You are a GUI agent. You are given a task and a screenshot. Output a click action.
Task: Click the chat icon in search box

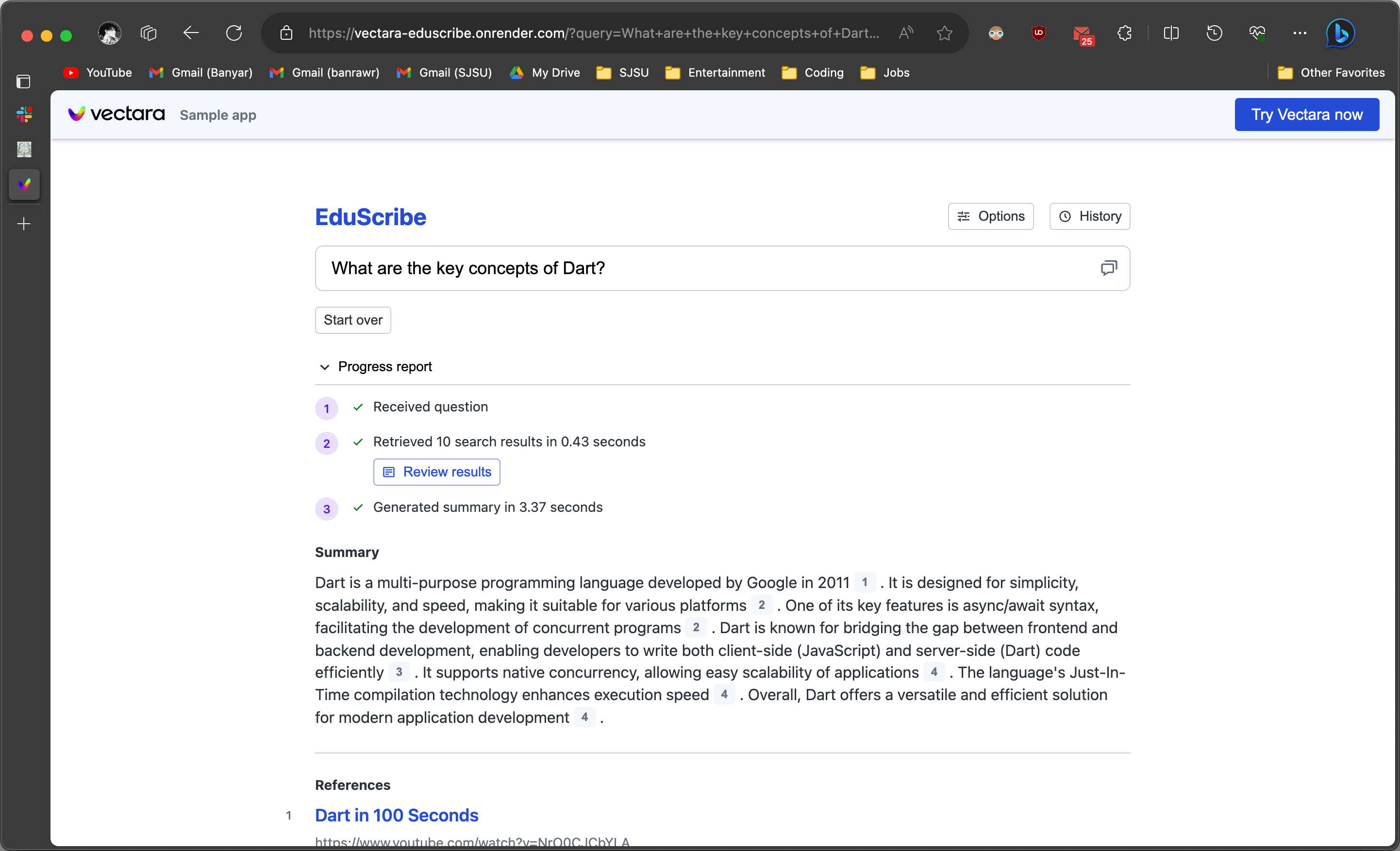(1109, 268)
